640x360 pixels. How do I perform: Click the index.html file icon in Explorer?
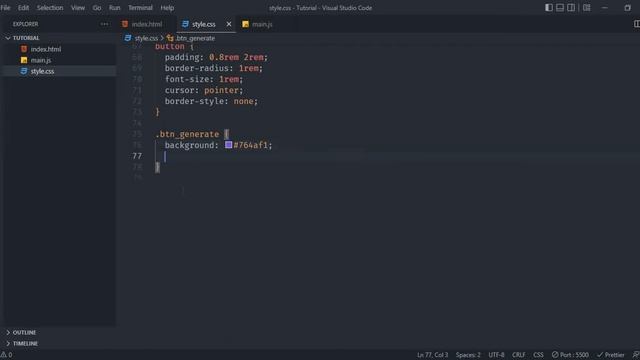pos(24,49)
